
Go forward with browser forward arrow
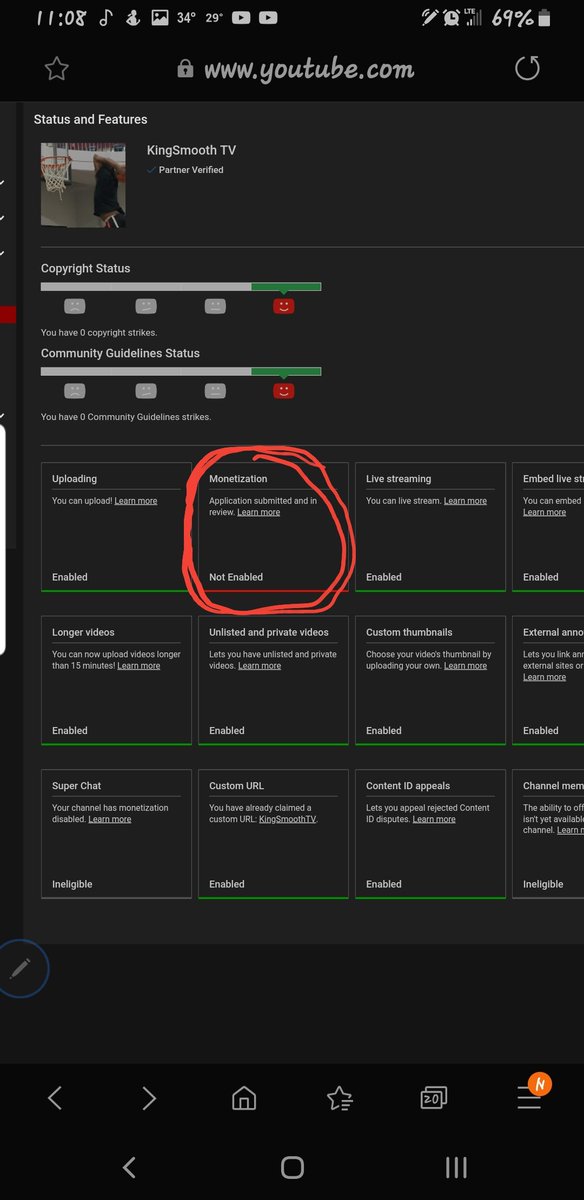coord(149,1098)
